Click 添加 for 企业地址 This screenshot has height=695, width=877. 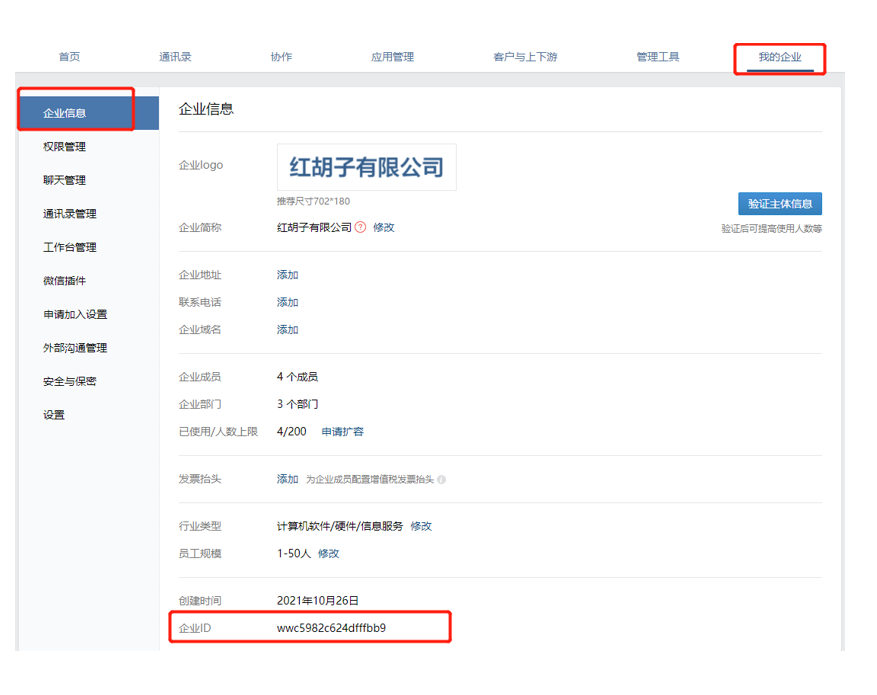[x=287, y=275]
